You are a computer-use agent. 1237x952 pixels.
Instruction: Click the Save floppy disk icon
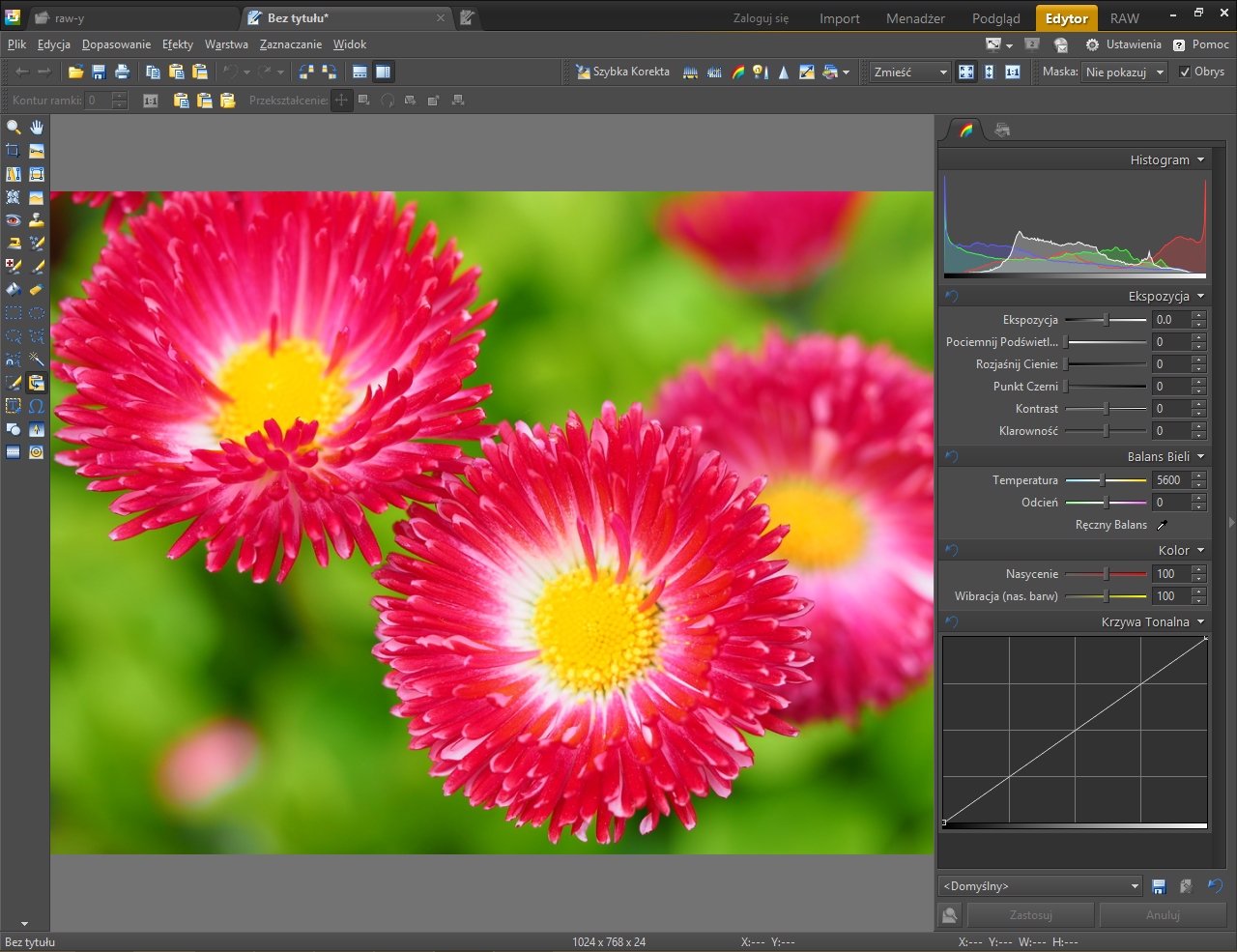pos(99,72)
